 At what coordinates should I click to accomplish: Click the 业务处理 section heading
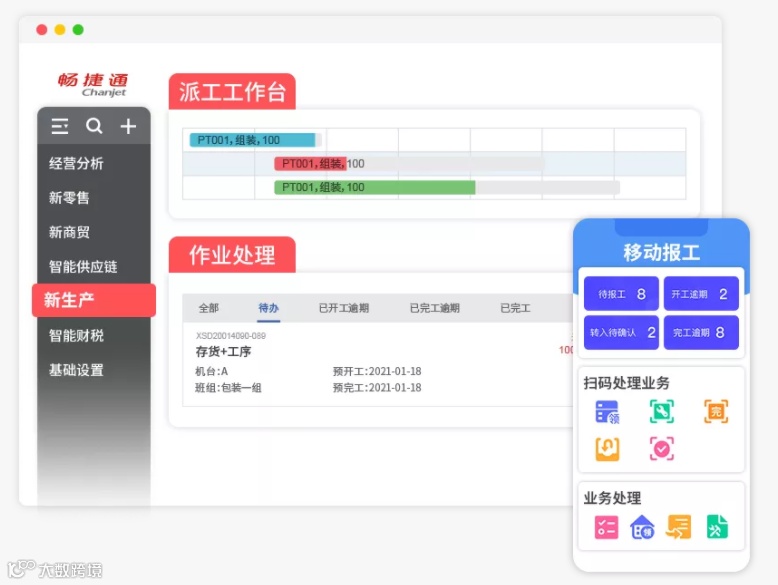point(612,498)
